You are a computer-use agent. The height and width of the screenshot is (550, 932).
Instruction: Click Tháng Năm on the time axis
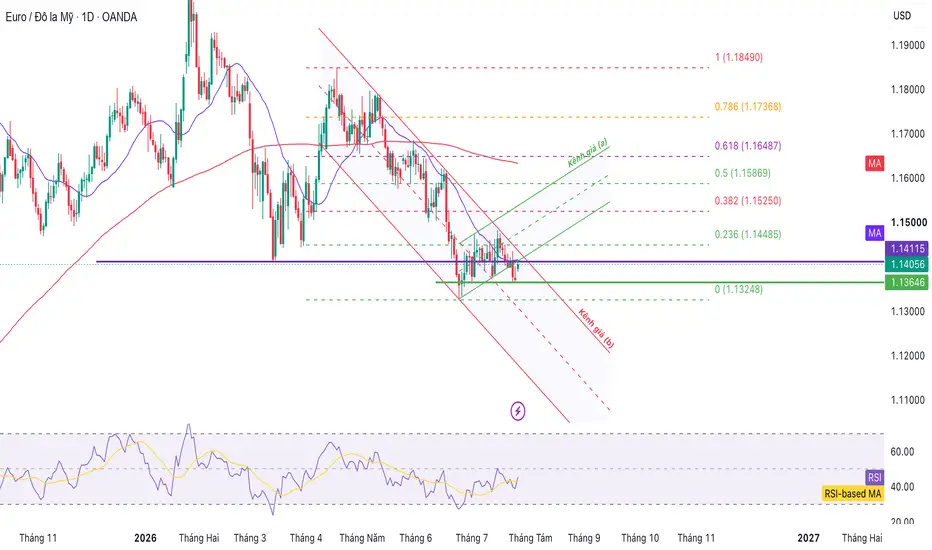(x=362, y=538)
